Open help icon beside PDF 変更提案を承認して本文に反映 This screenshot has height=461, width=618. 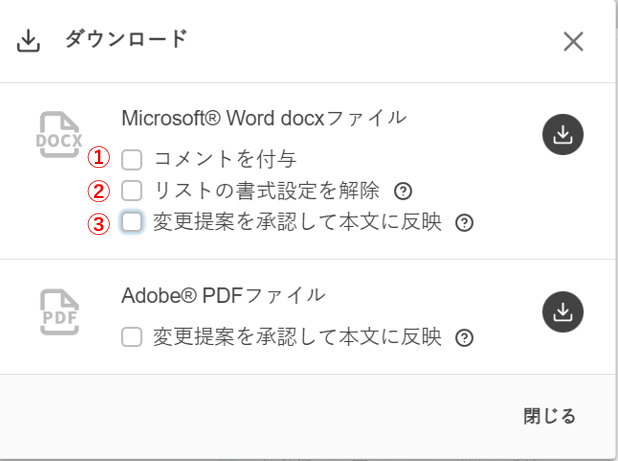coord(463,338)
